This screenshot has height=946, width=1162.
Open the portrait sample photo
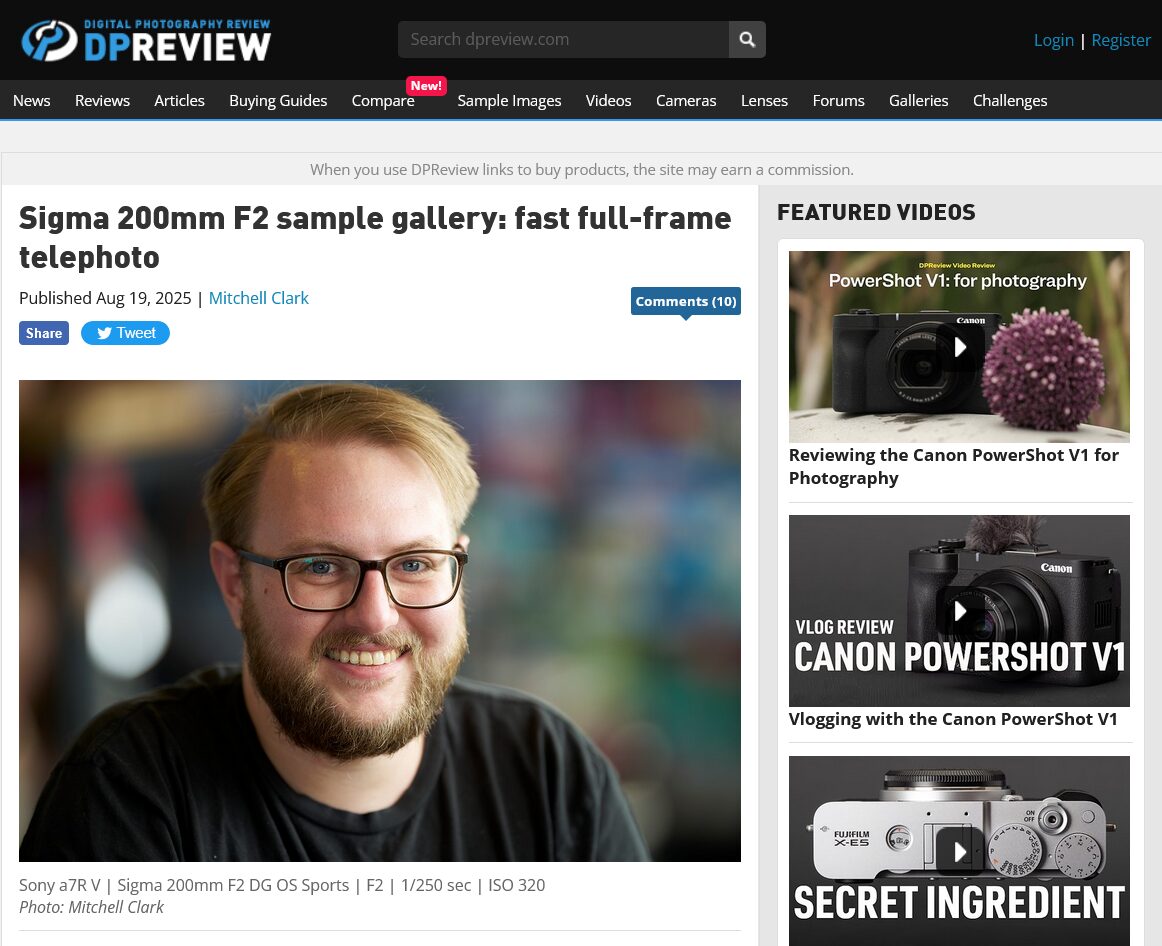[379, 621]
